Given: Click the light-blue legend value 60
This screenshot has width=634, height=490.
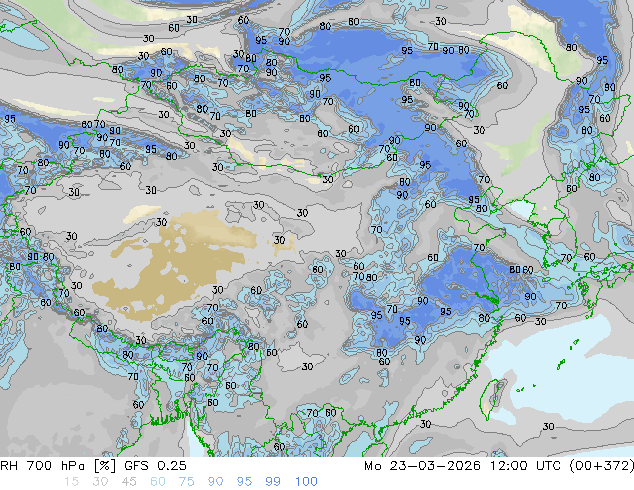Looking at the screenshot, I should [x=158, y=482].
